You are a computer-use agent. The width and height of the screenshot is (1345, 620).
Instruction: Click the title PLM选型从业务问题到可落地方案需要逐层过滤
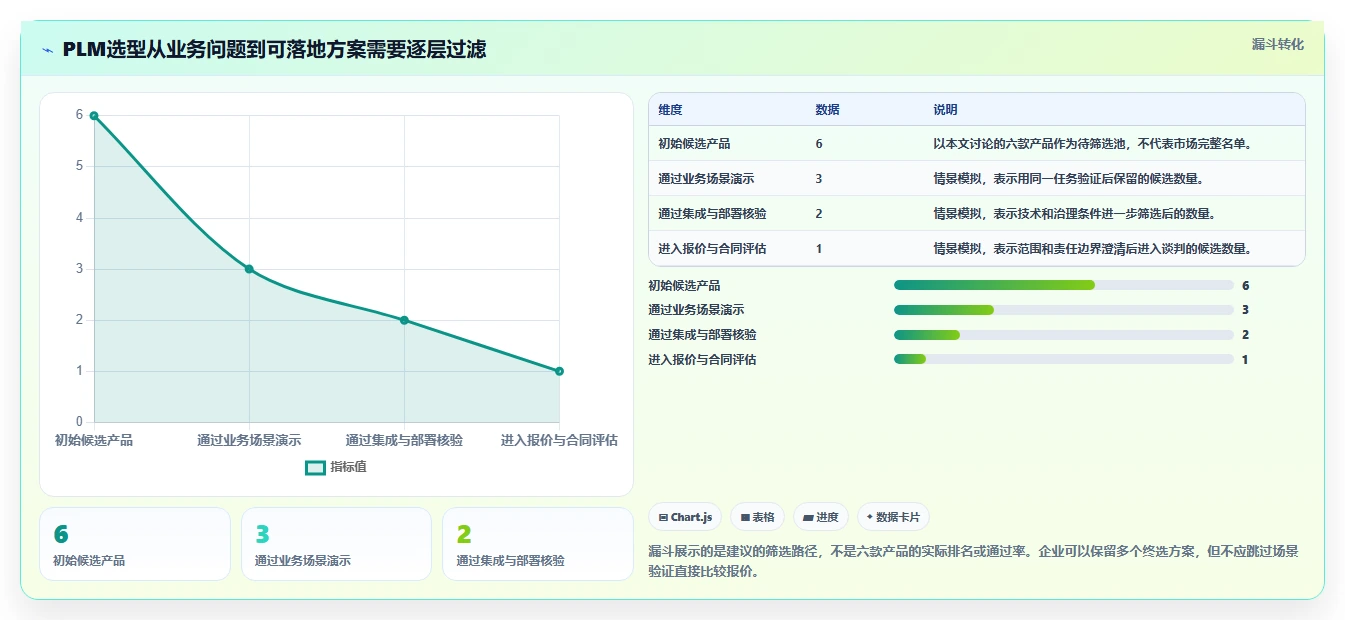(x=274, y=50)
